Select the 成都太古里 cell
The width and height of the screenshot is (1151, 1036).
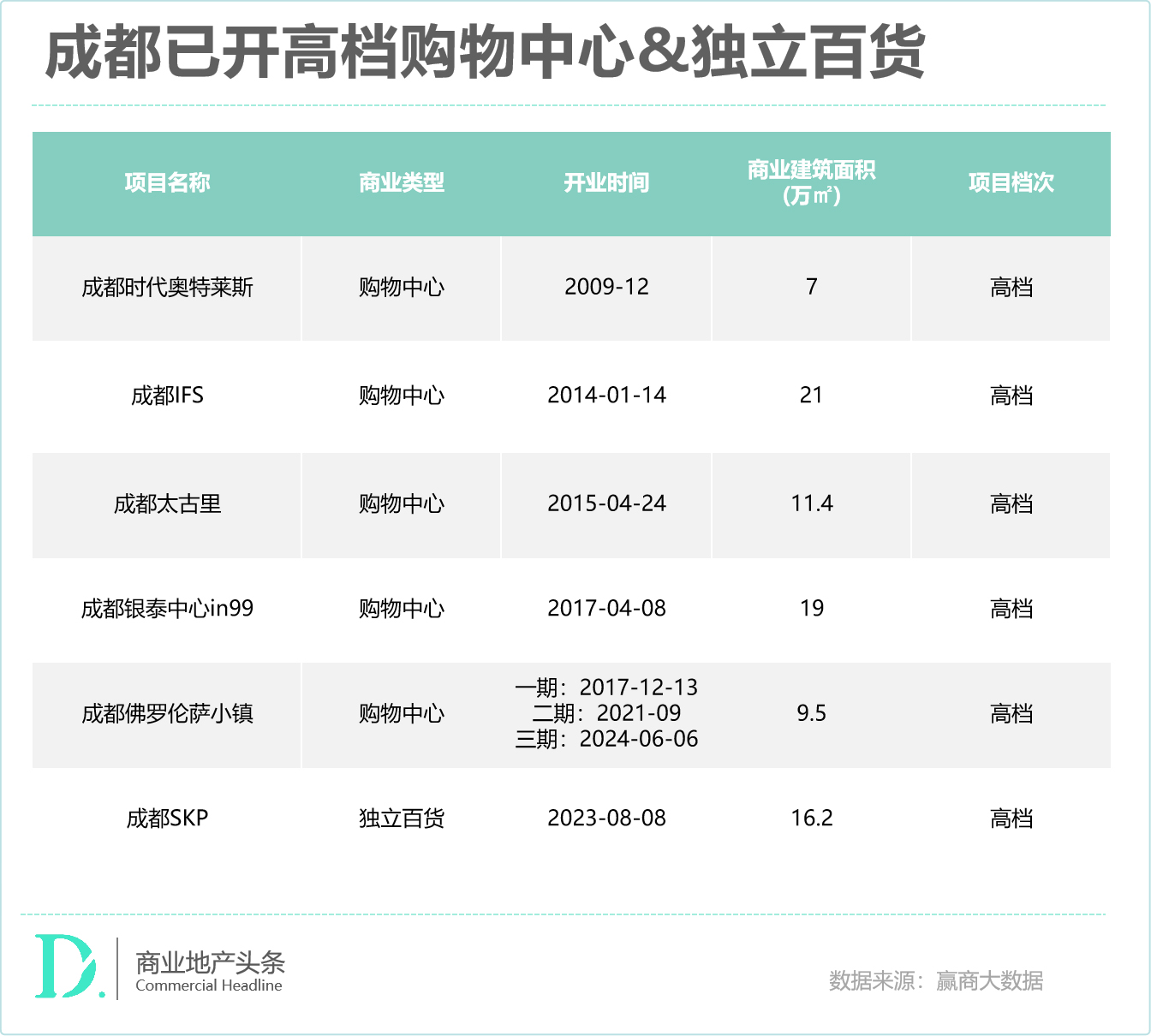click(x=167, y=503)
